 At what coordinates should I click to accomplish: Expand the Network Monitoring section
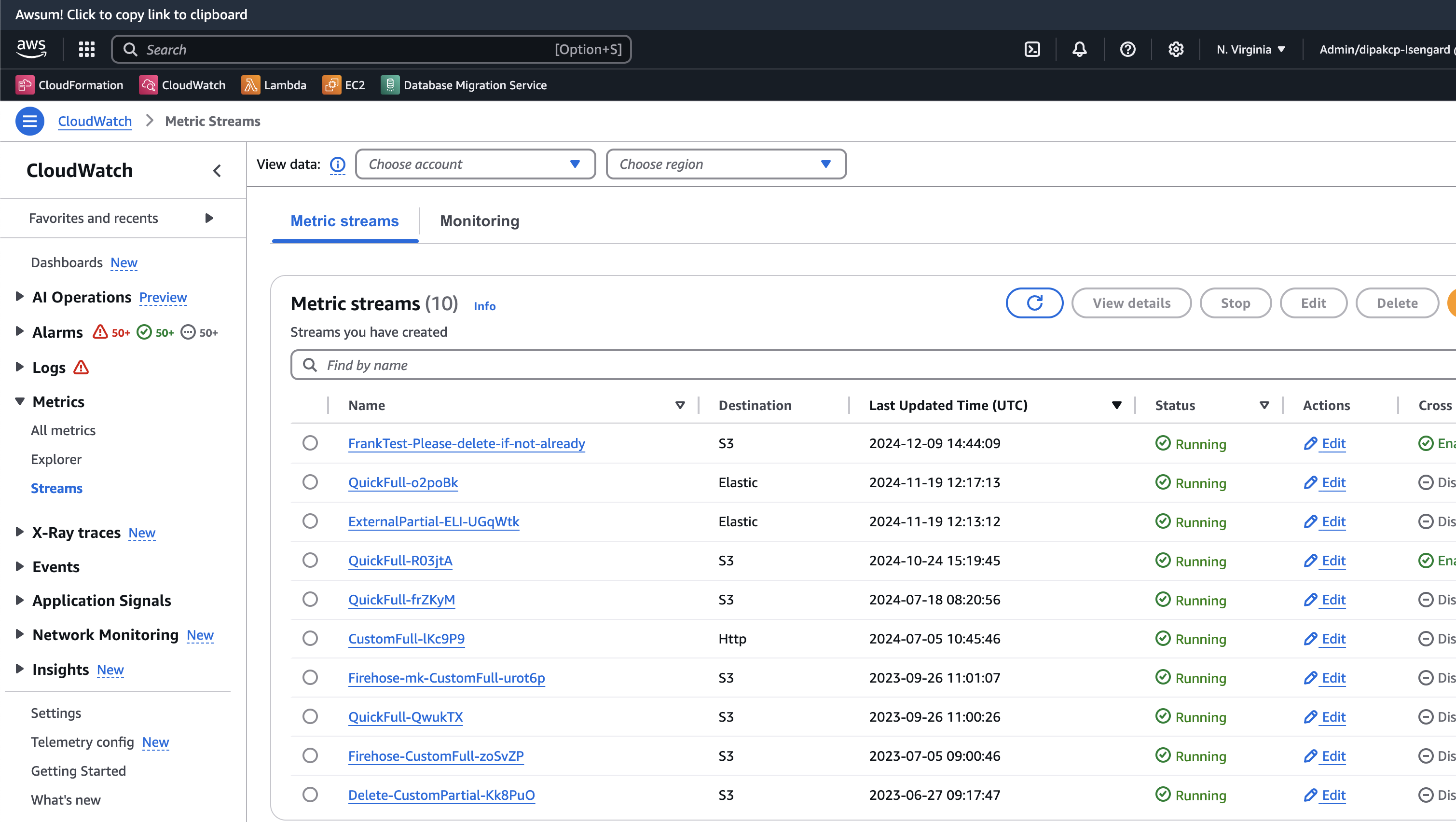(19, 634)
